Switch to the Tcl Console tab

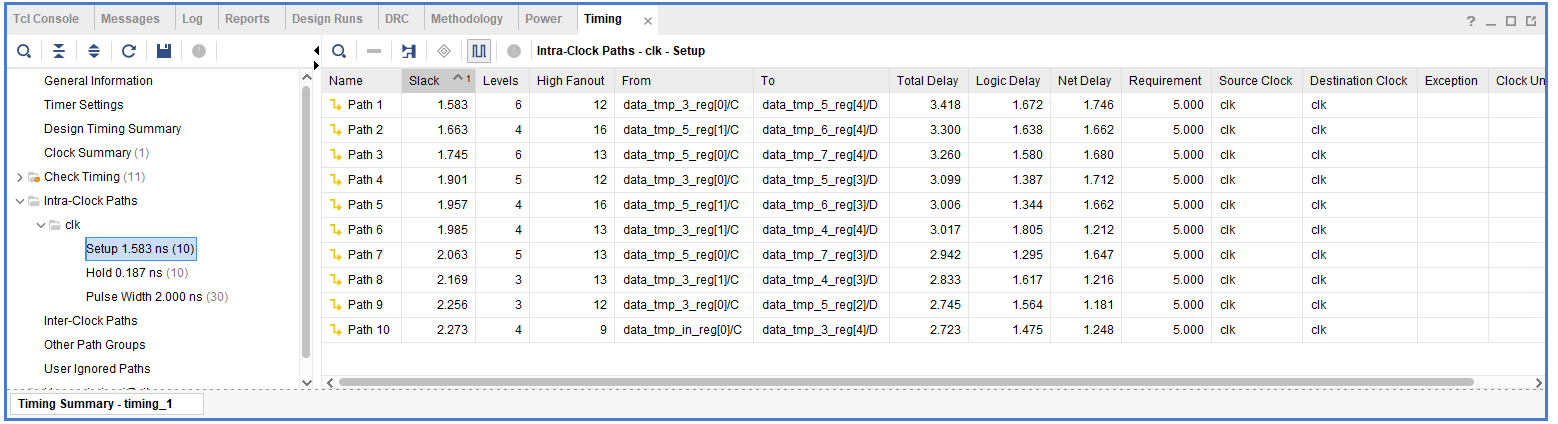pos(47,19)
